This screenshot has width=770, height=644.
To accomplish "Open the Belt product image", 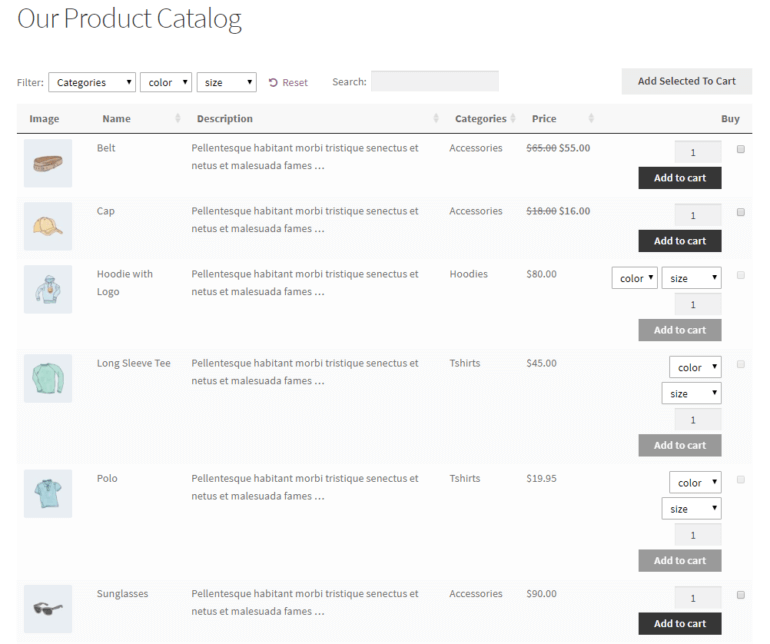I will (48, 163).
